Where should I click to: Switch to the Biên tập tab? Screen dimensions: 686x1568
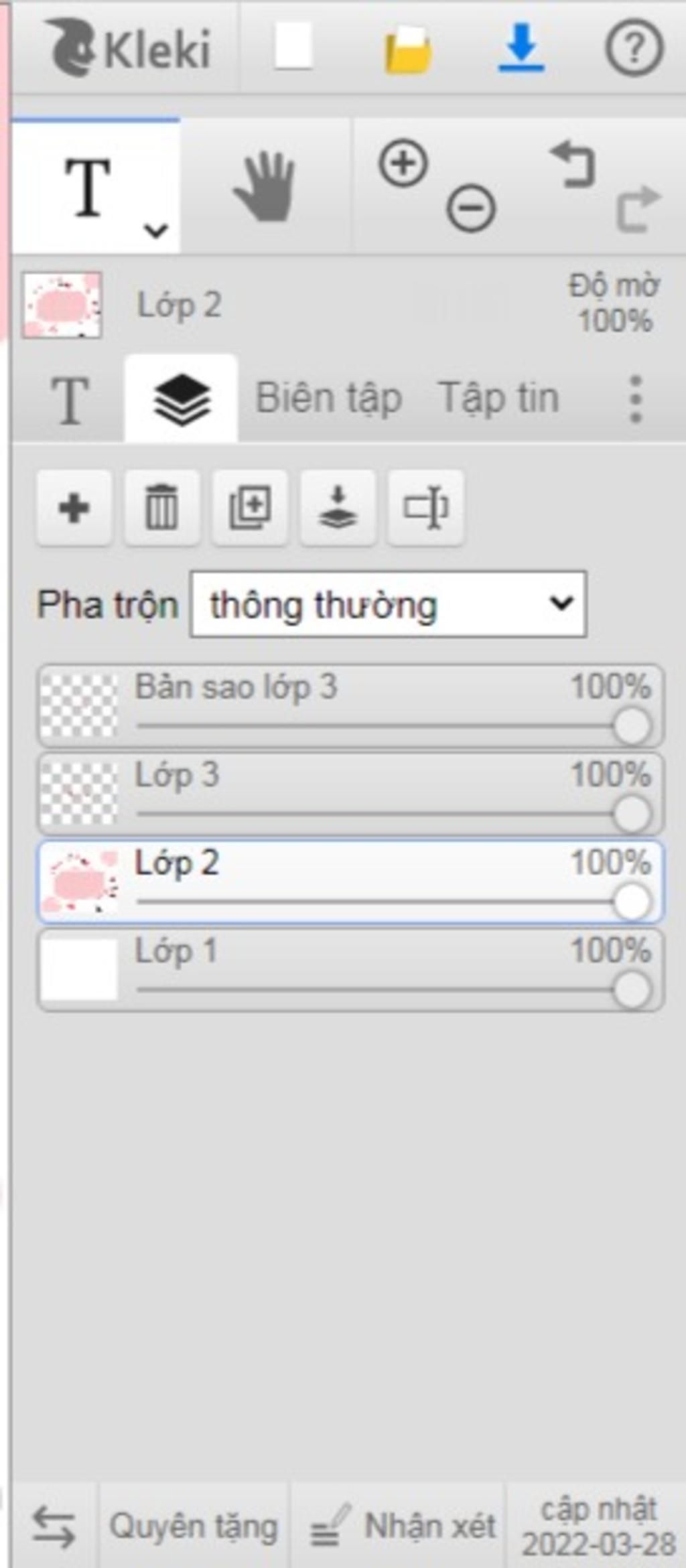coord(329,399)
